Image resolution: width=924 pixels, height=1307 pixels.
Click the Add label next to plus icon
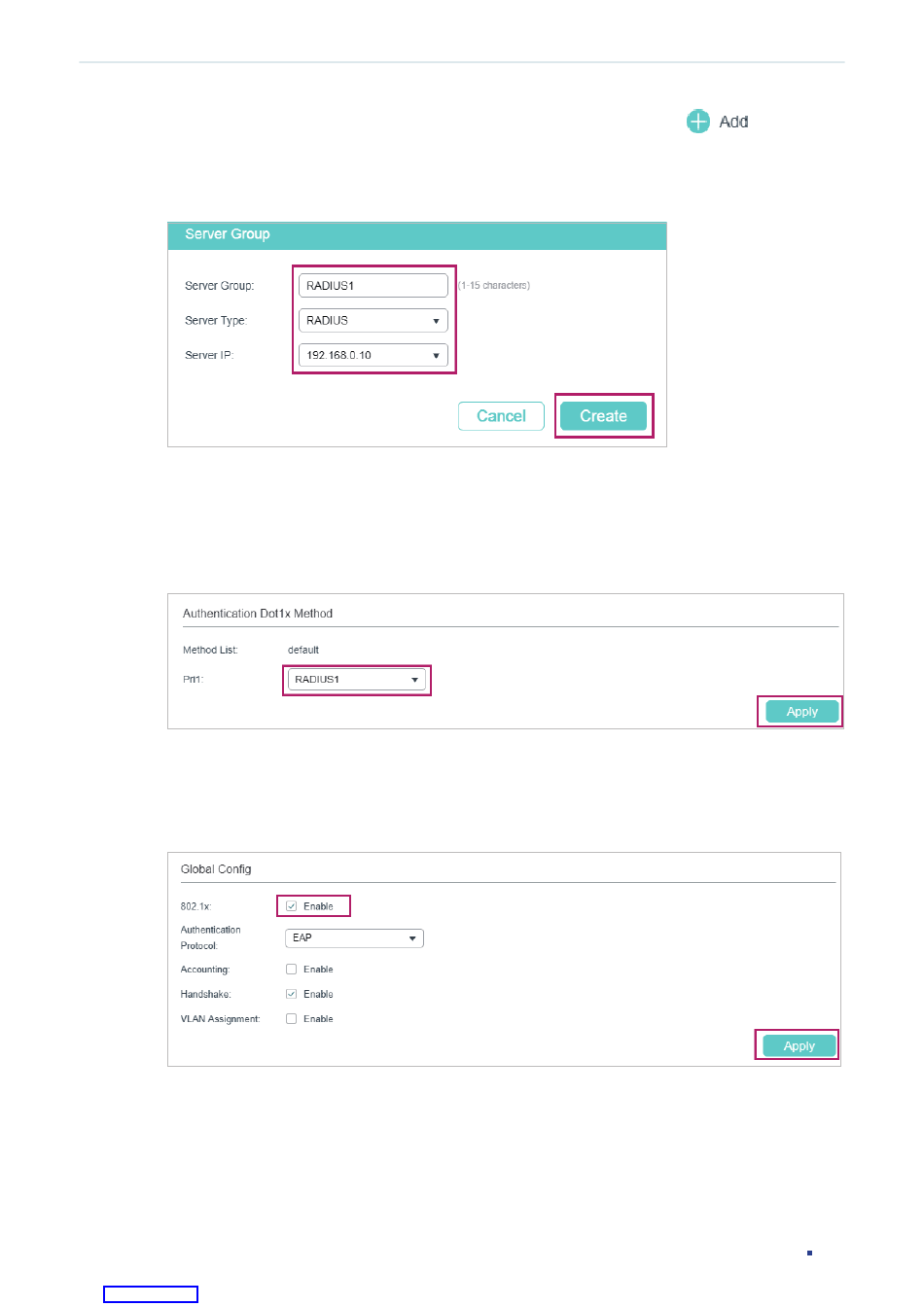[x=734, y=122]
